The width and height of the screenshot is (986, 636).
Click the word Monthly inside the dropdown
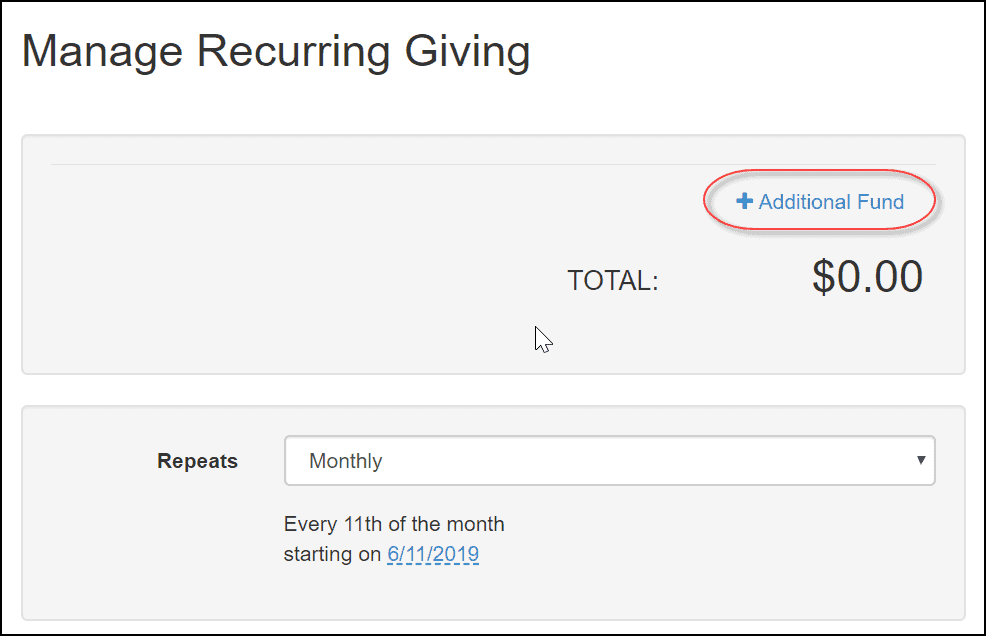346,461
